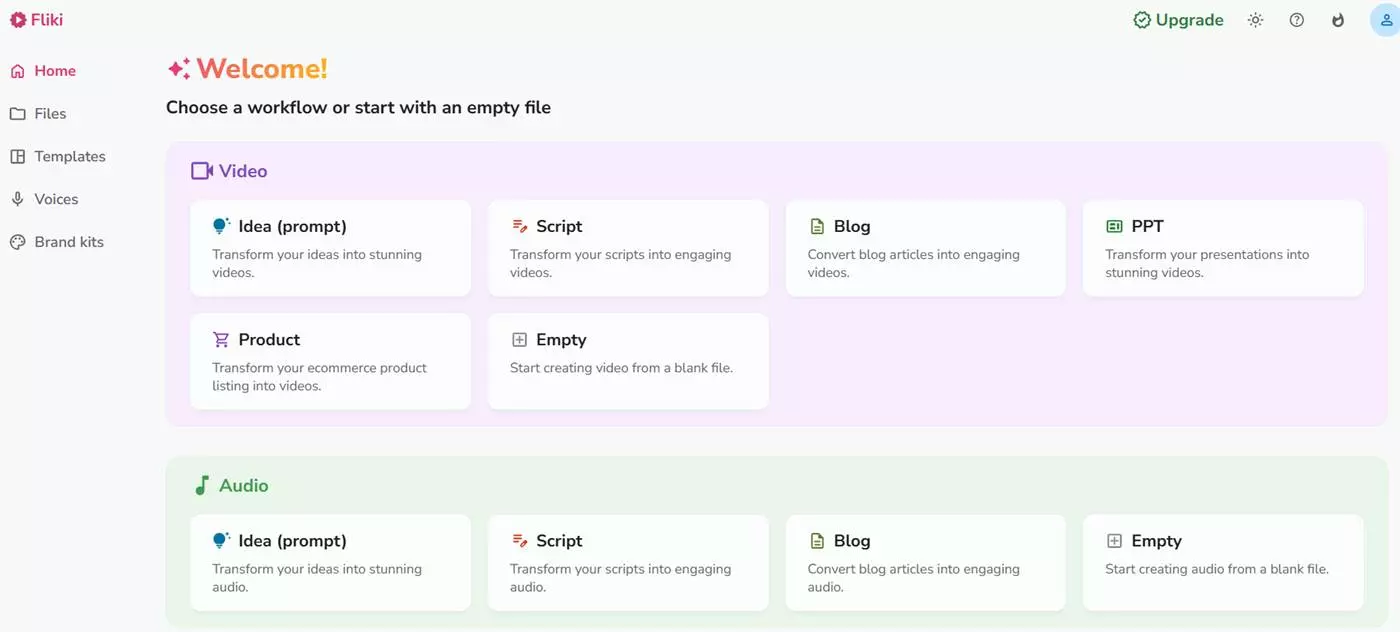Open the help question mark icon
This screenshot has height=632, width=1400.
pyautogui.click(x=1296, y=19)
